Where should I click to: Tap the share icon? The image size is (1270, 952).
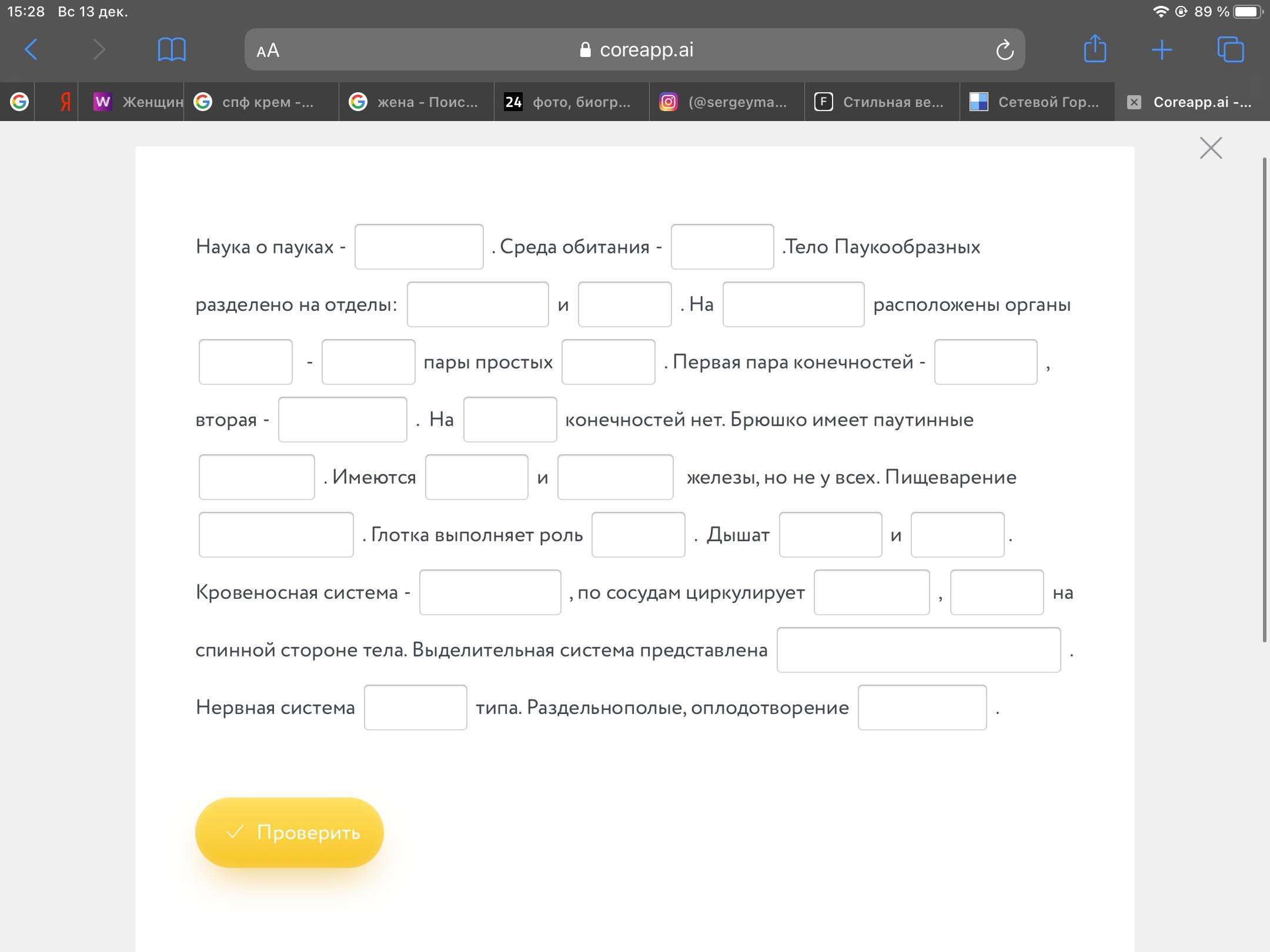click(x=1095, y=48)
